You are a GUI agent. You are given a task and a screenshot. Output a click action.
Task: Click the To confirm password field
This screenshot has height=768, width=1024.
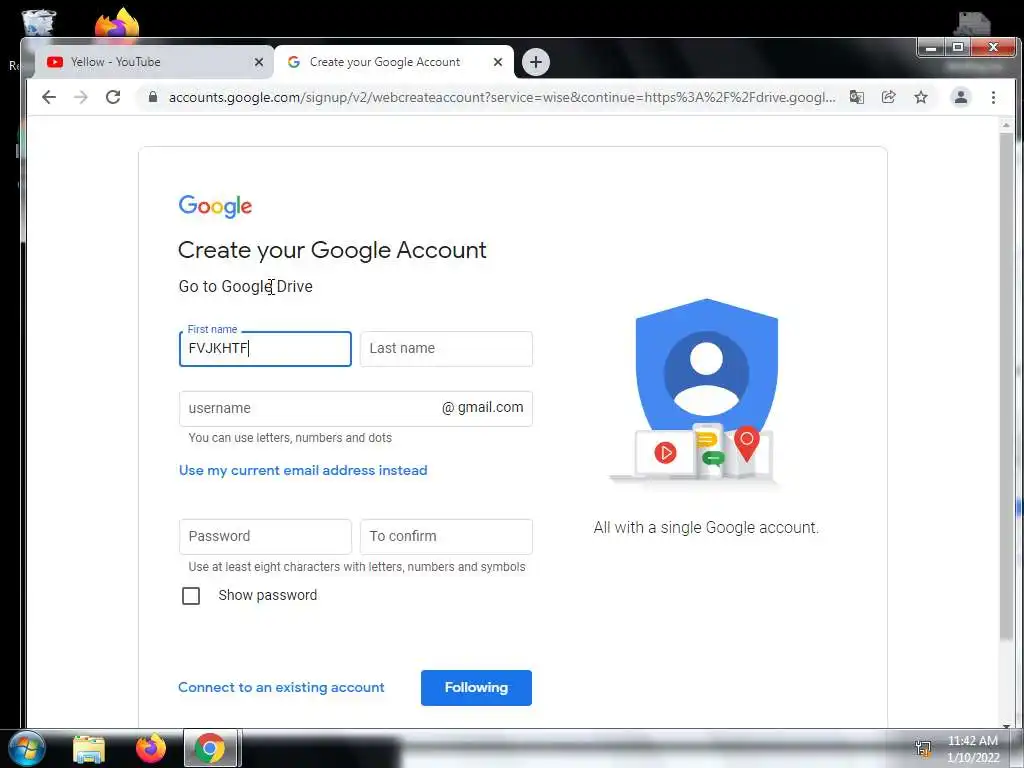[446, 537]
